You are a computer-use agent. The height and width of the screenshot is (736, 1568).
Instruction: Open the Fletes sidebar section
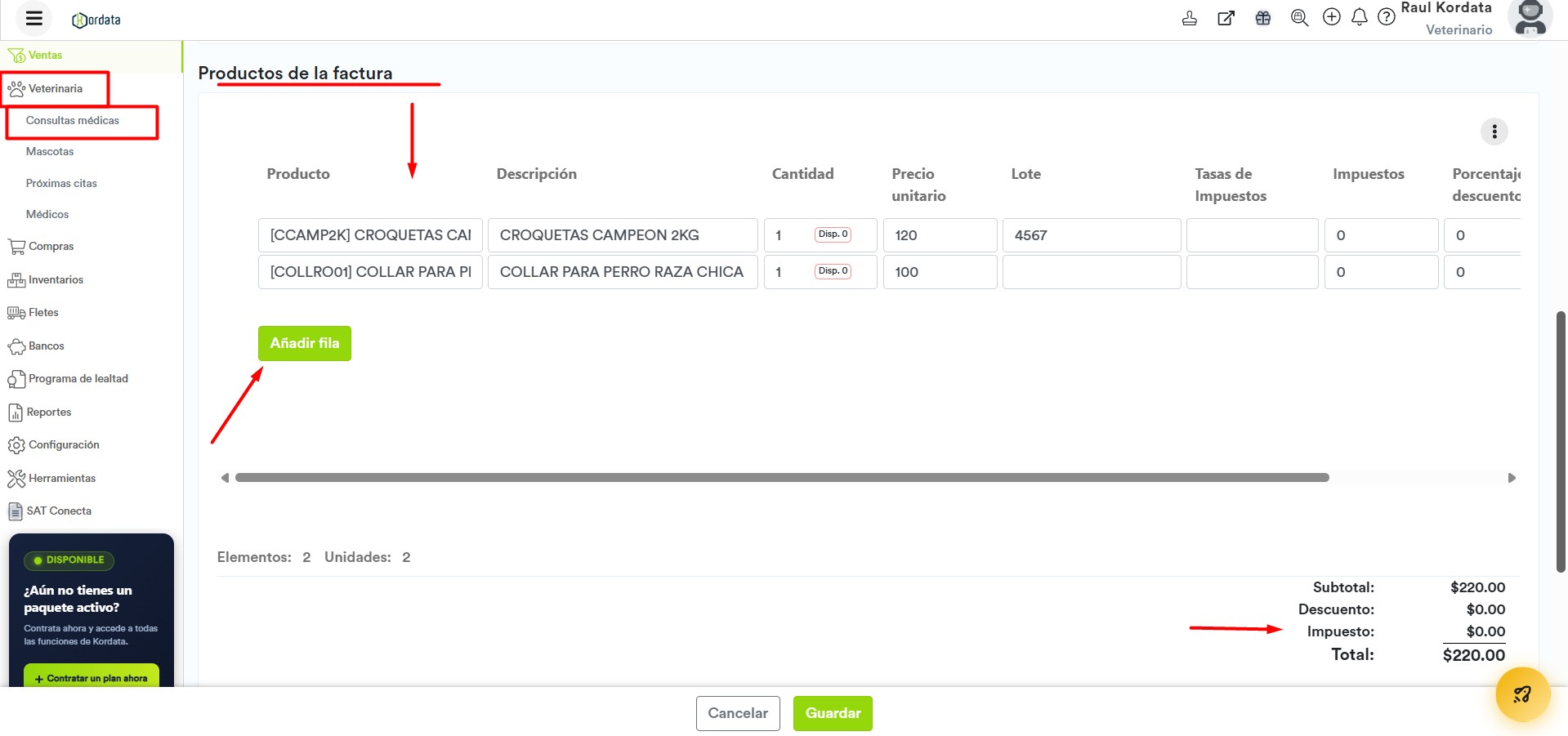click(x=34, y=313)
